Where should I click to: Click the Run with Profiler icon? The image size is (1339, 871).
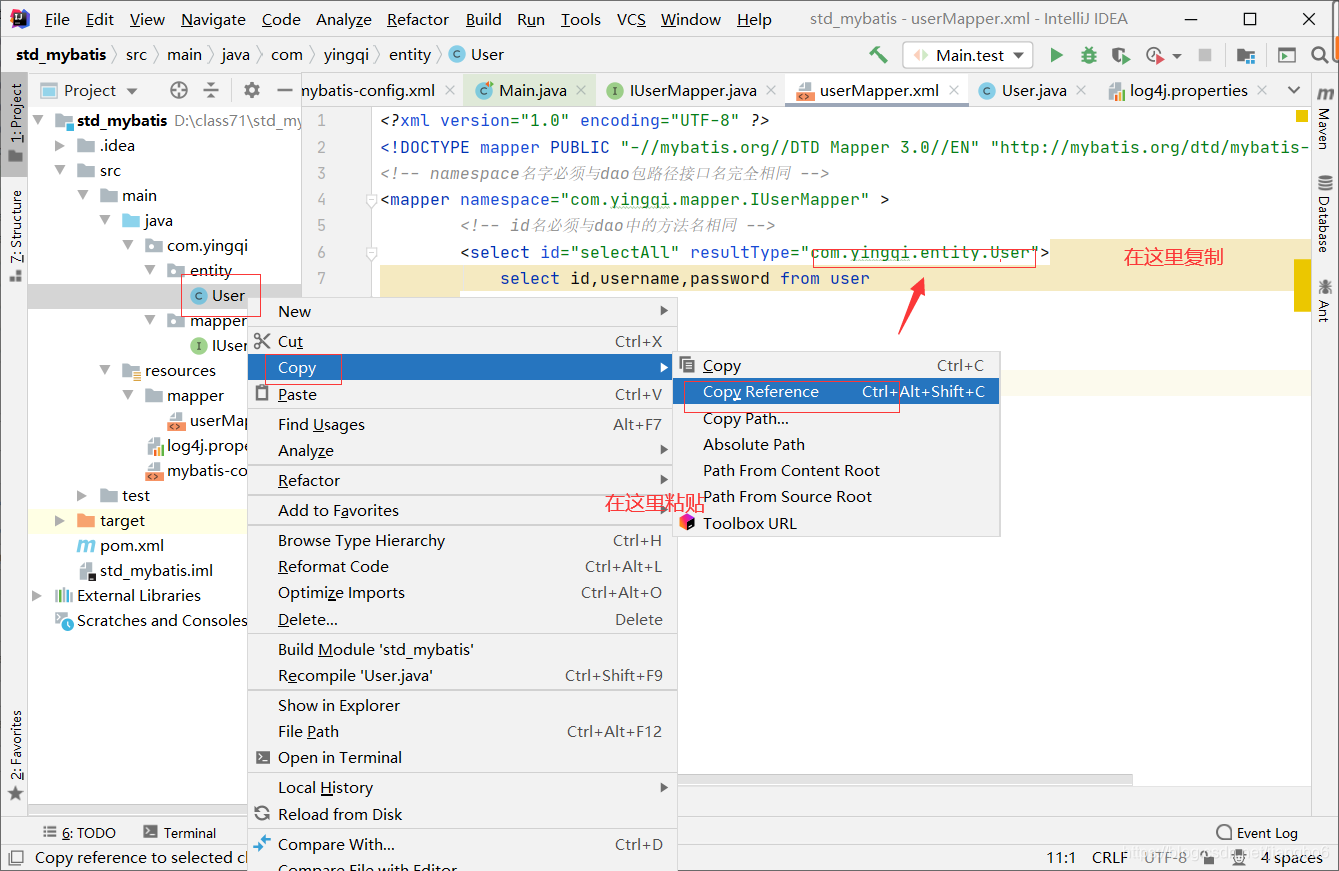pos(1155,55)
